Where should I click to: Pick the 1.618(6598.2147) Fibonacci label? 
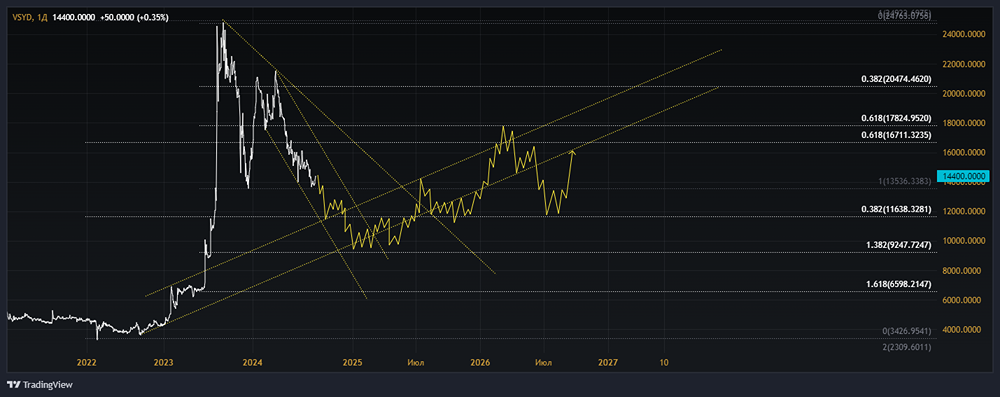(898, 284)
